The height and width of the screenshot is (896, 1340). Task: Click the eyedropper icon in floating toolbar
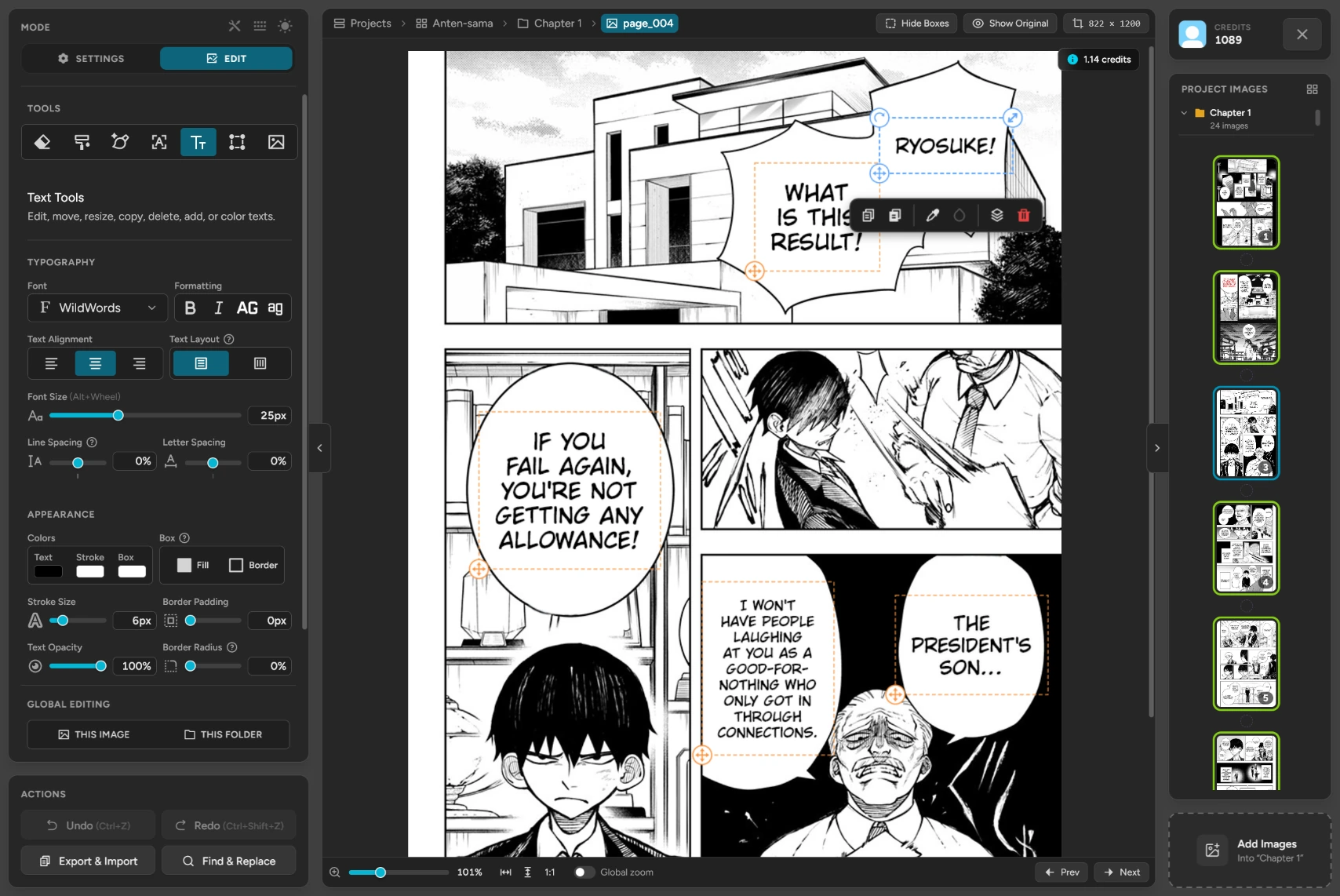[933, 215]
